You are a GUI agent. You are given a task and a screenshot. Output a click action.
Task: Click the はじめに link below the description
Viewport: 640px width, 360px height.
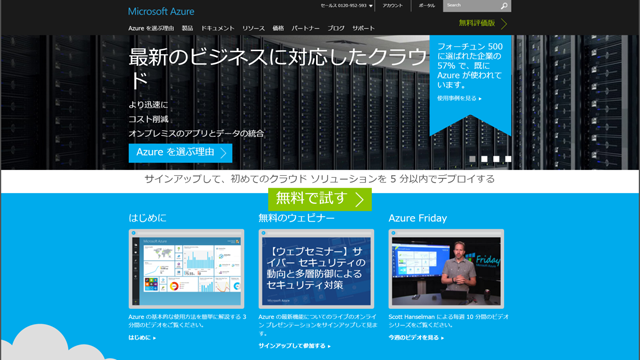(x=142, y=338)
